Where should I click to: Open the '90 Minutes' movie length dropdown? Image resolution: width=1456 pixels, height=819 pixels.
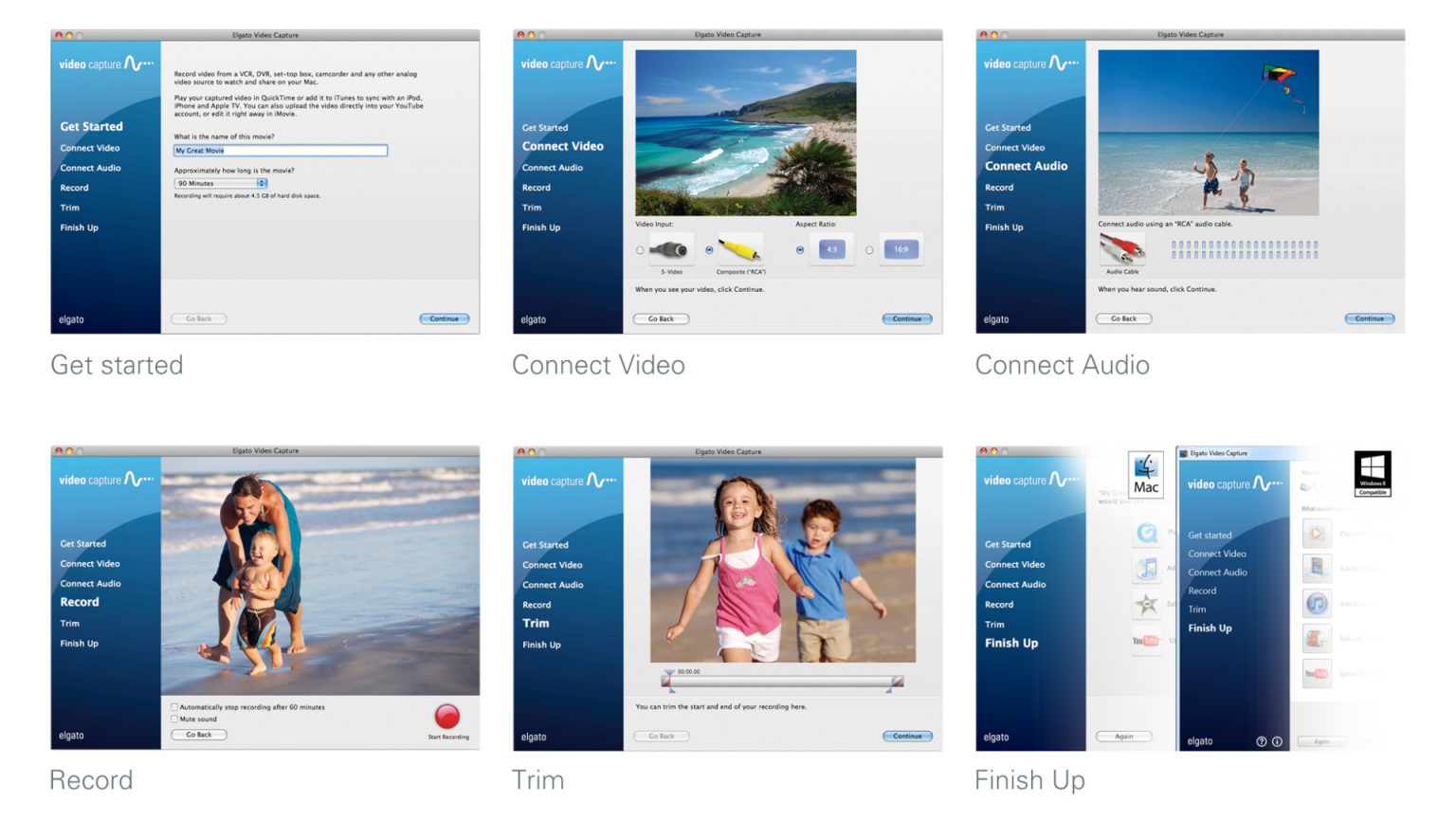point(221,184)
